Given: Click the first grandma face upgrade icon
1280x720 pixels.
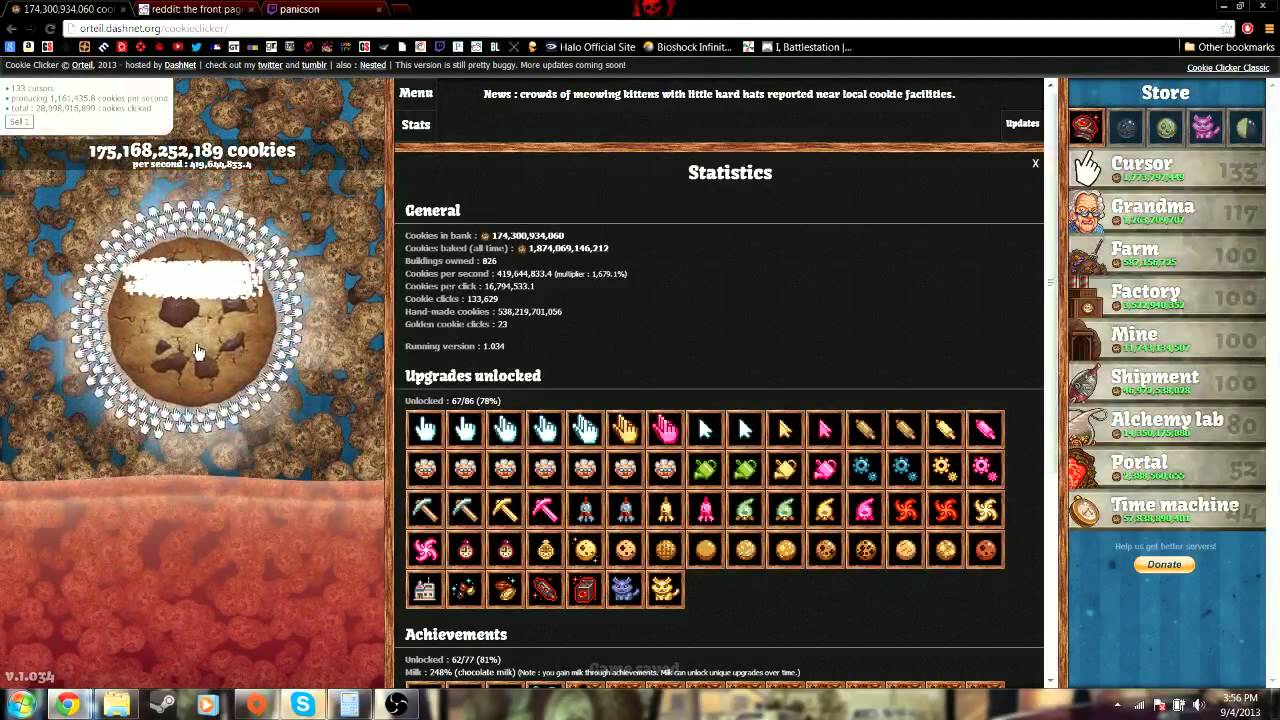Looking at the screenshot, I should [x=425, y=470].
